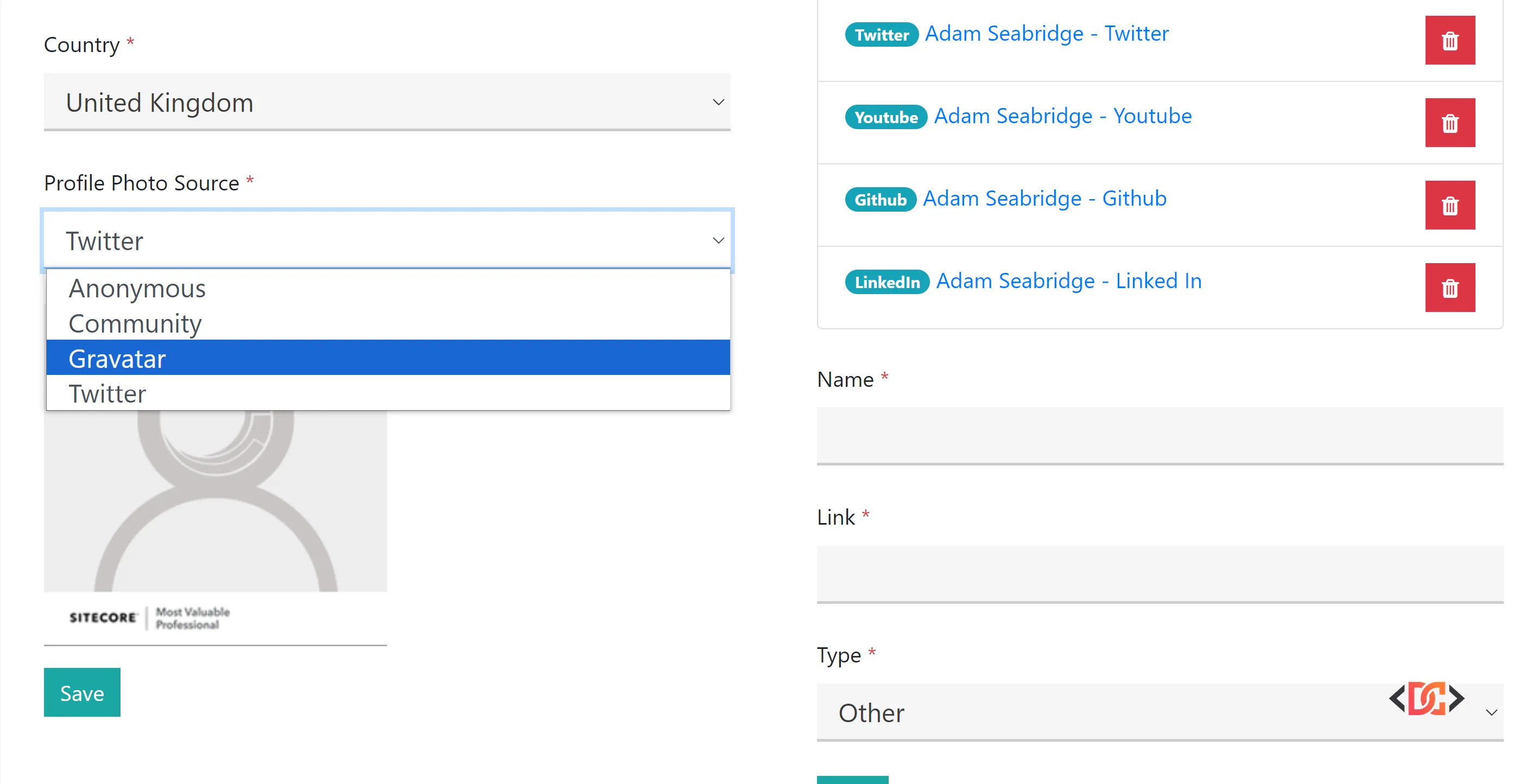
Task: Open the Country dropdown showing United Kingdom
Action: pos(387,102)
